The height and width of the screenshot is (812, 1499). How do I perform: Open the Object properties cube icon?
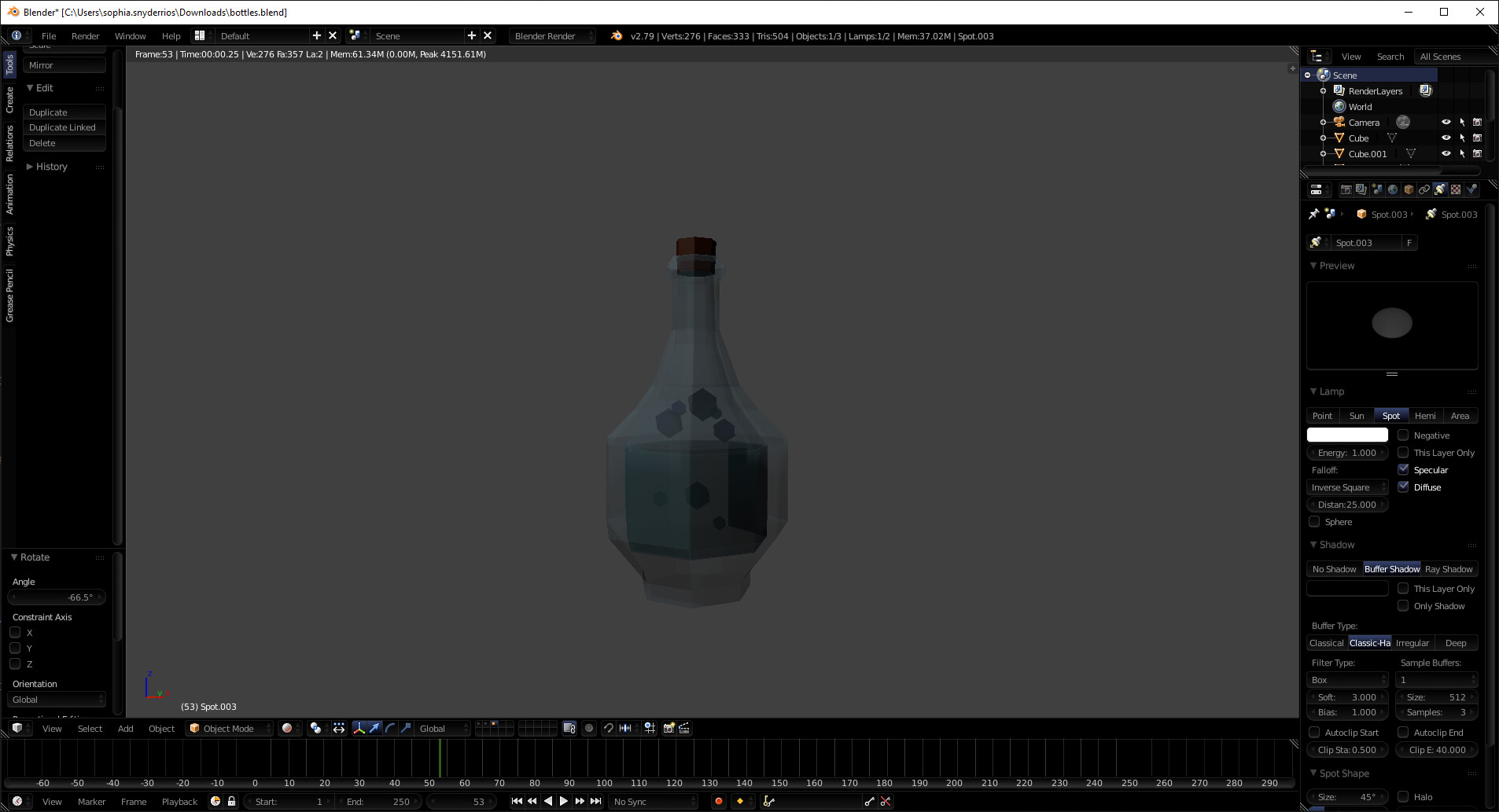tap(1407, 189)
